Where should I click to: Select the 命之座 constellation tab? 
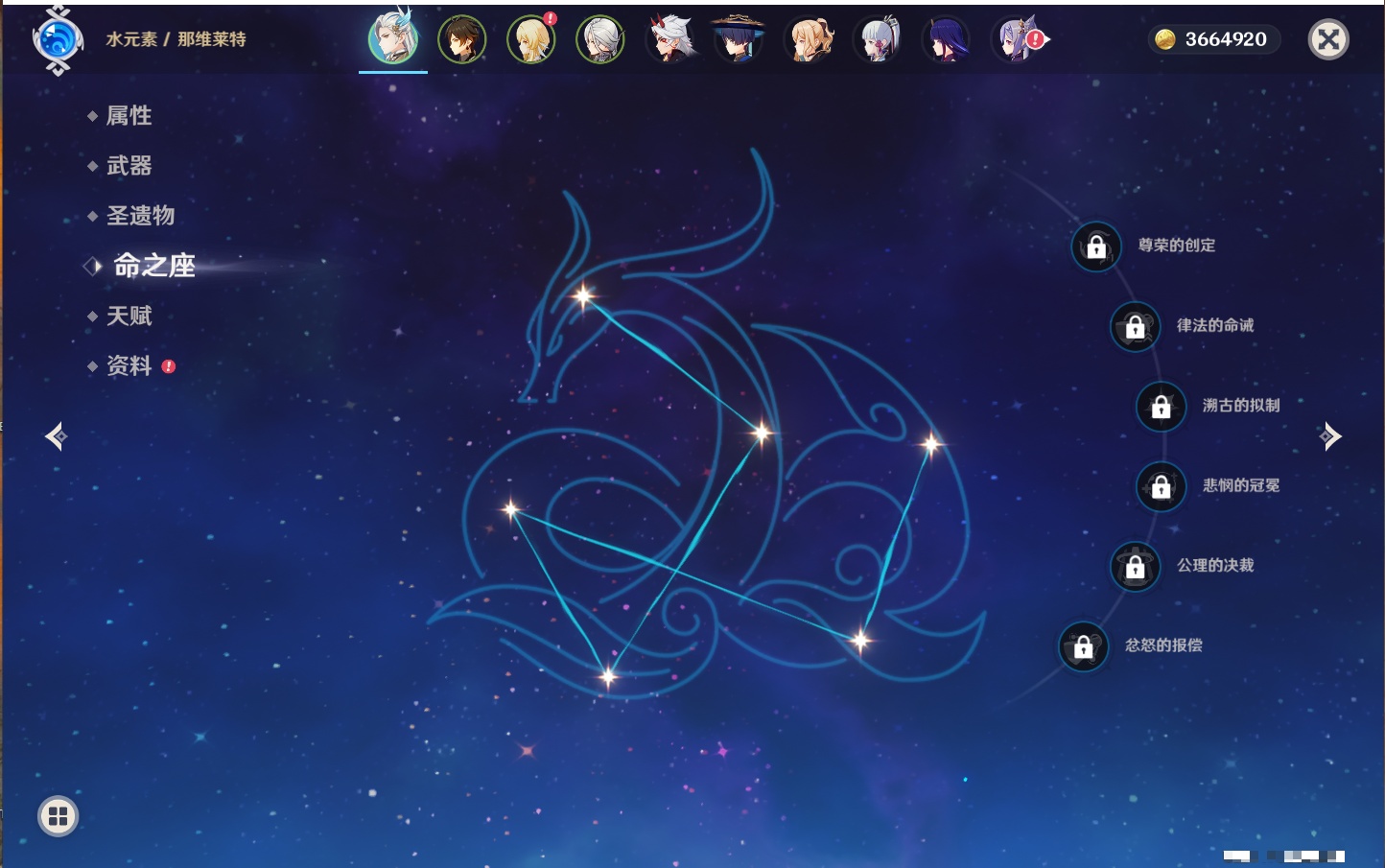point(153,266)
